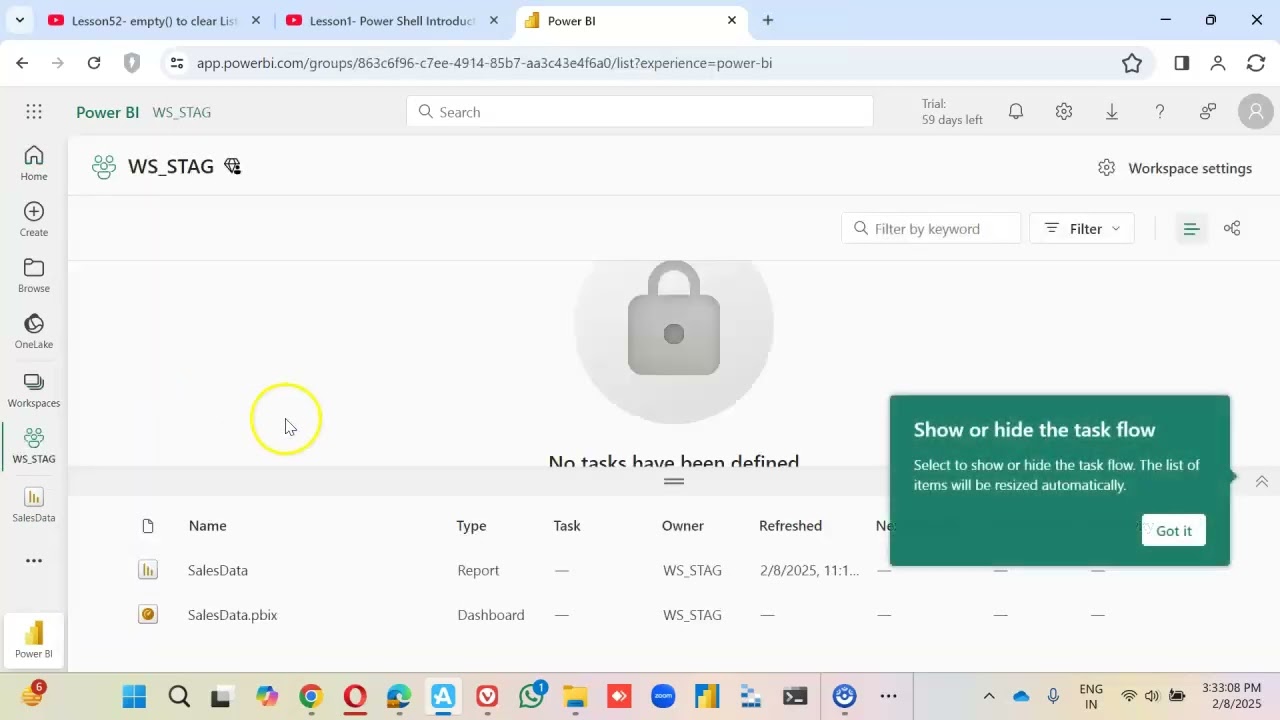Open the help question mark icon
Viewport: 1280px width, 720px height.
pyautogui.click(x=1160, y=112)
